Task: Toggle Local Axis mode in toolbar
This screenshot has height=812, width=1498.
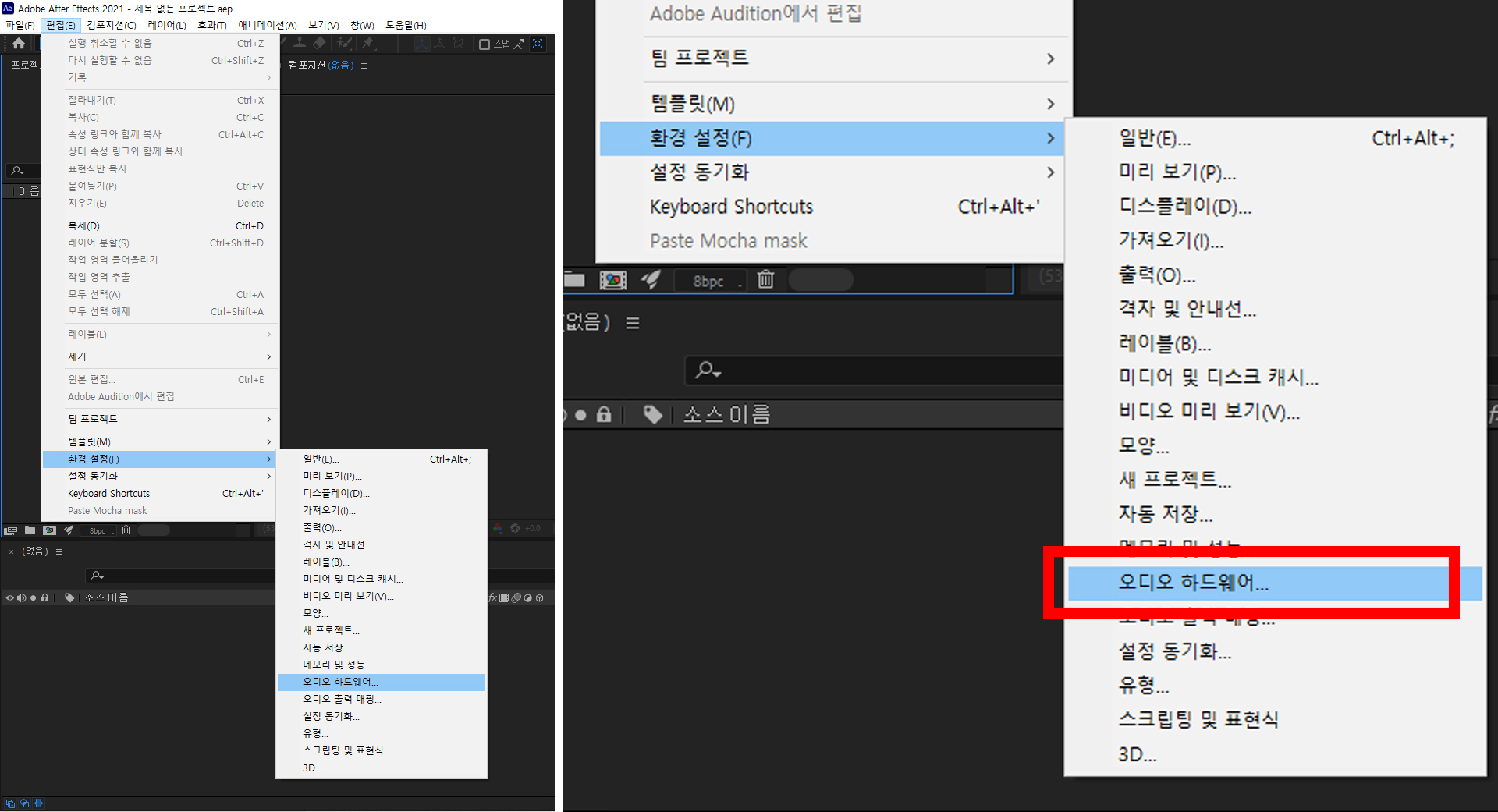Action: [422, 44]
